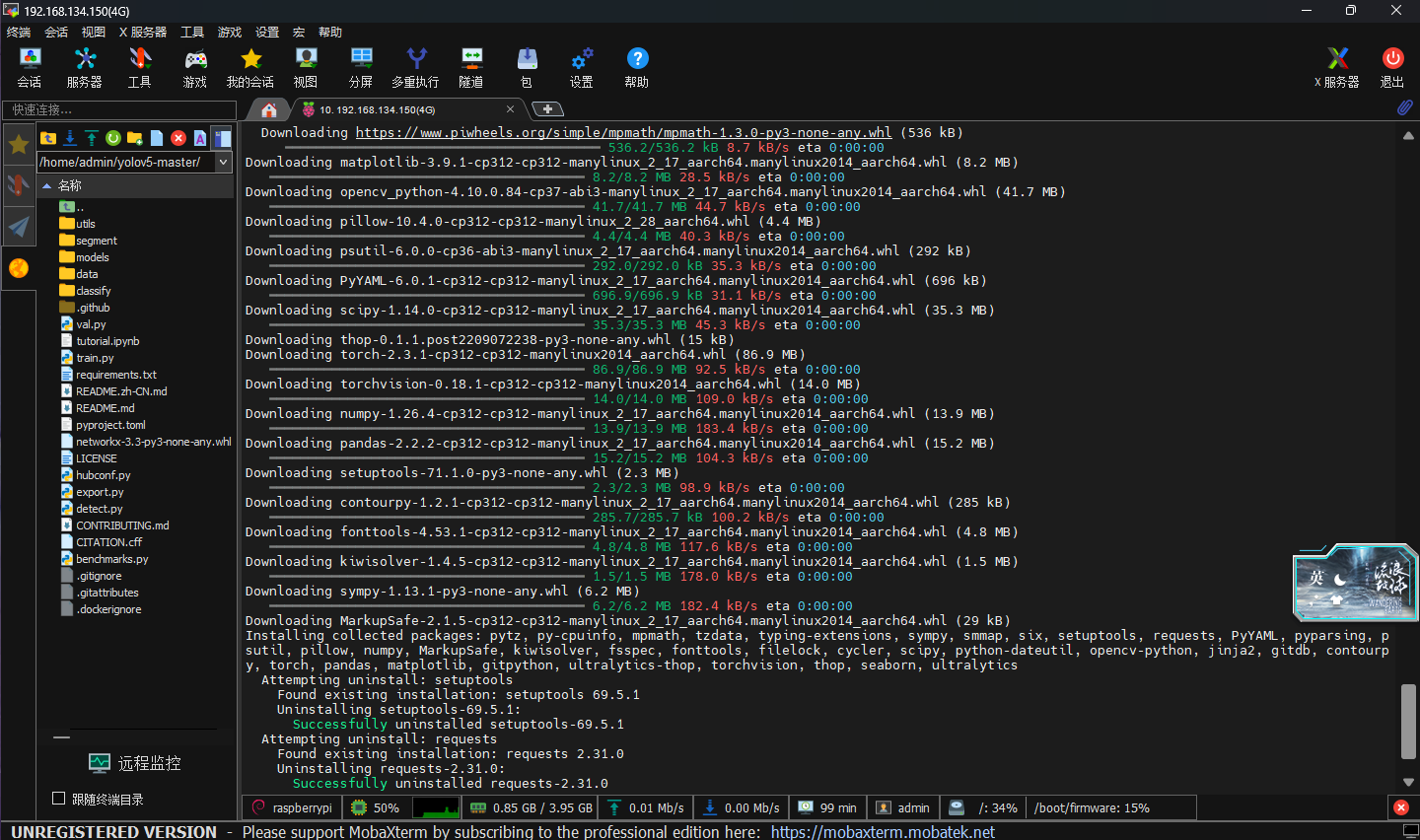The width and height of the screenshot is (1420, 840).
Task: Select the utils folder
Action: point(86,224)
